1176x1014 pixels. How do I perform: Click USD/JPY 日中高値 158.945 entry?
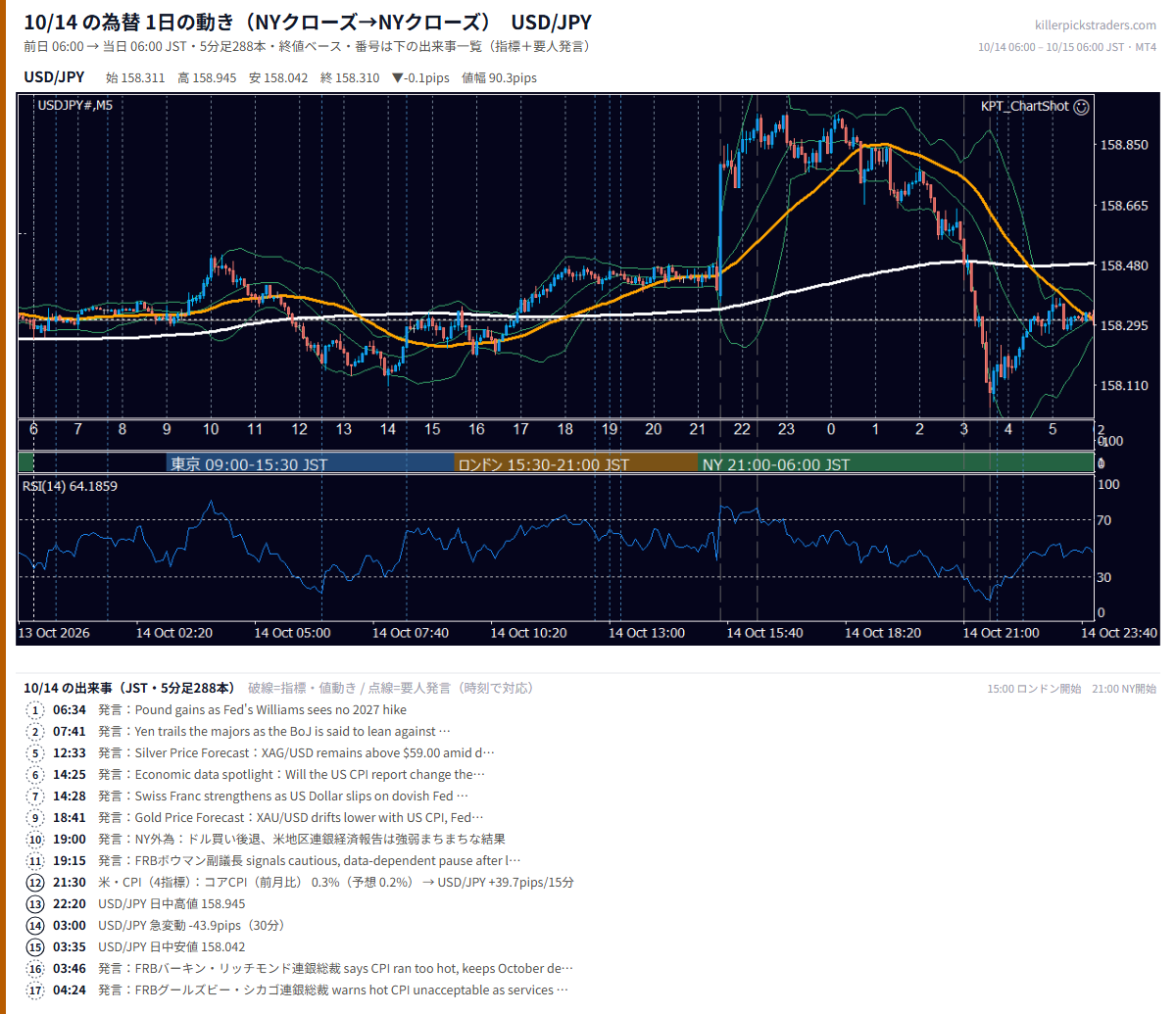pyautogui.click(x=171, y=904)
